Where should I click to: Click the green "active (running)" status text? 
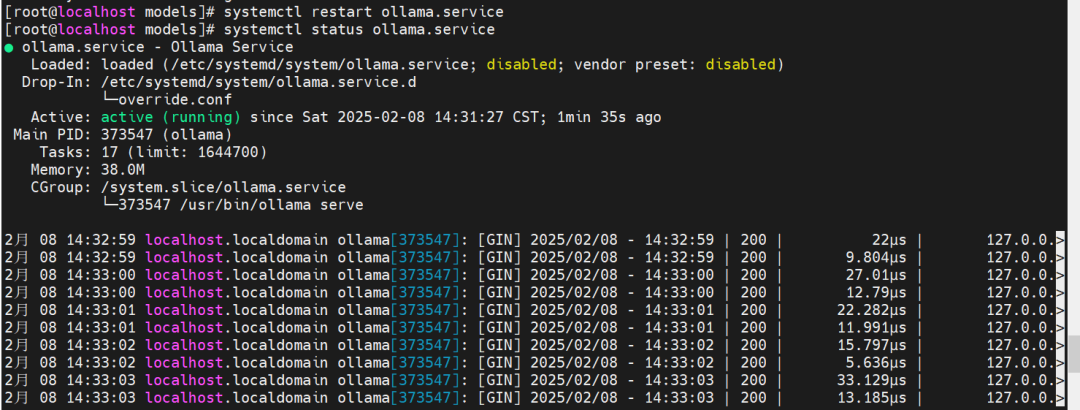click(173, 117)
